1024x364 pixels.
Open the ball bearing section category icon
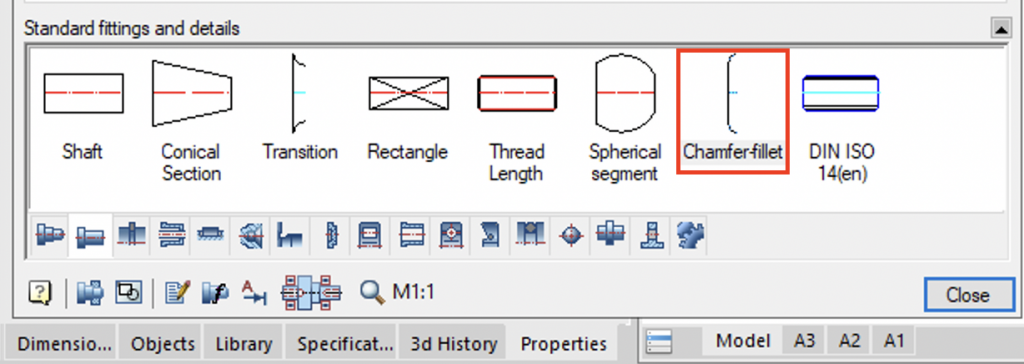tap(530, 234)
